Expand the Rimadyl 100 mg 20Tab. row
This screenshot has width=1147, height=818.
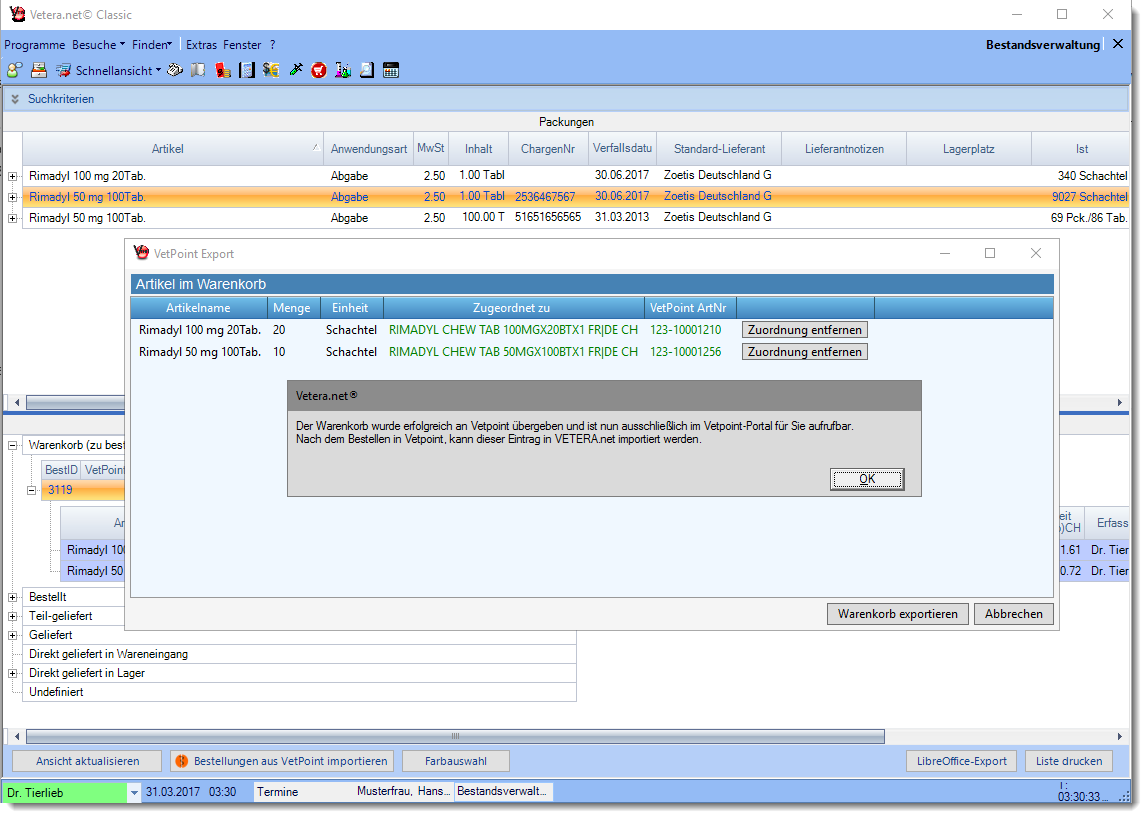13,176
